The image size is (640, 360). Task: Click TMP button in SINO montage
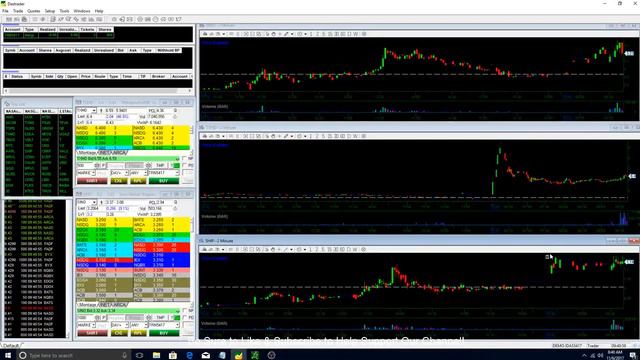click(160, 318)
